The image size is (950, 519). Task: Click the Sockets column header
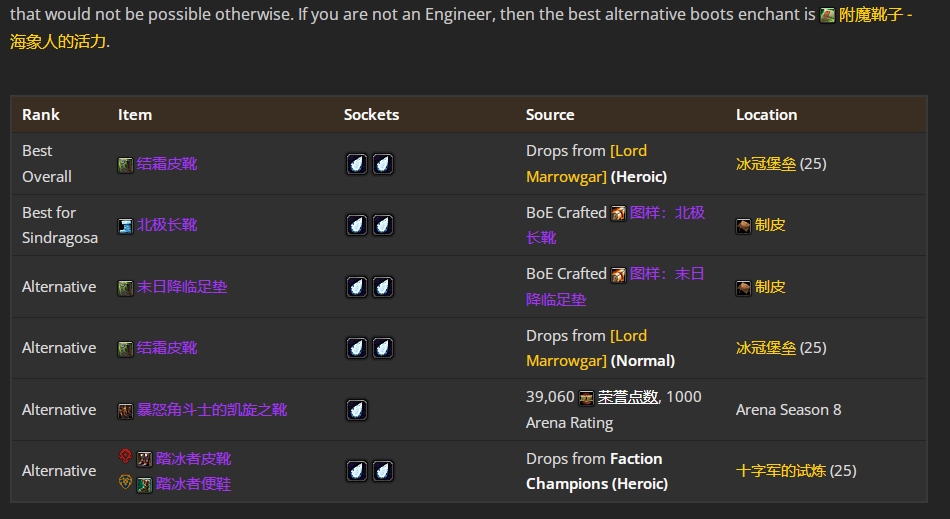tap(371, 115)
